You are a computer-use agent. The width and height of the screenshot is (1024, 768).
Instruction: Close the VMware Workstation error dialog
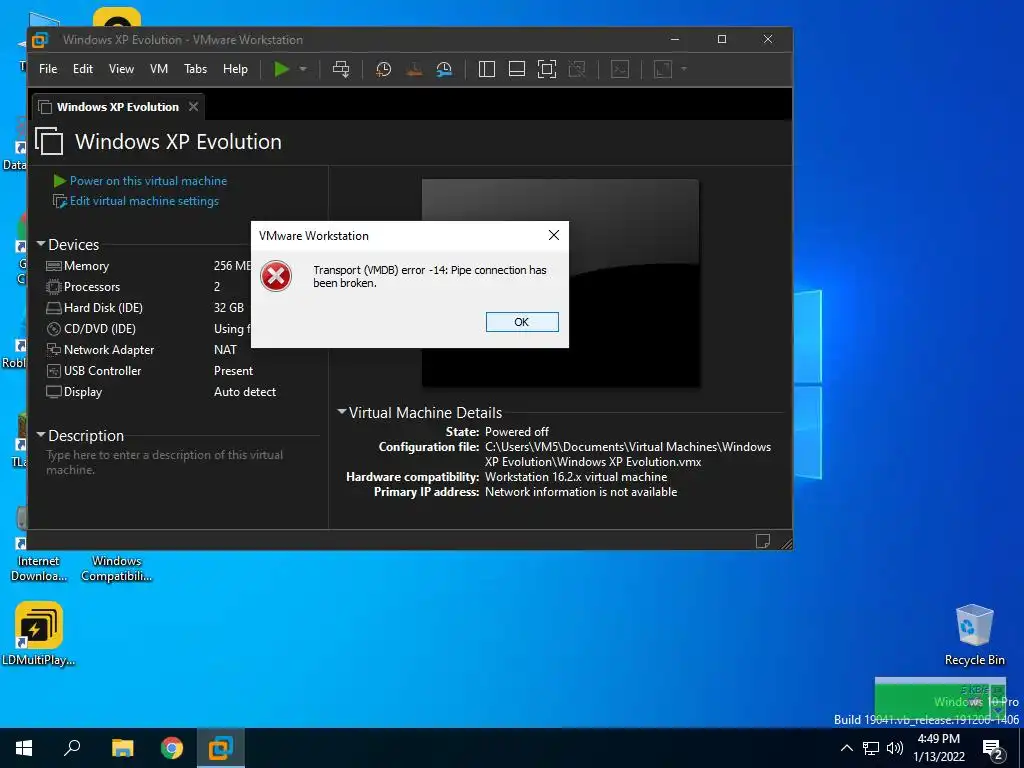(554, 235)
